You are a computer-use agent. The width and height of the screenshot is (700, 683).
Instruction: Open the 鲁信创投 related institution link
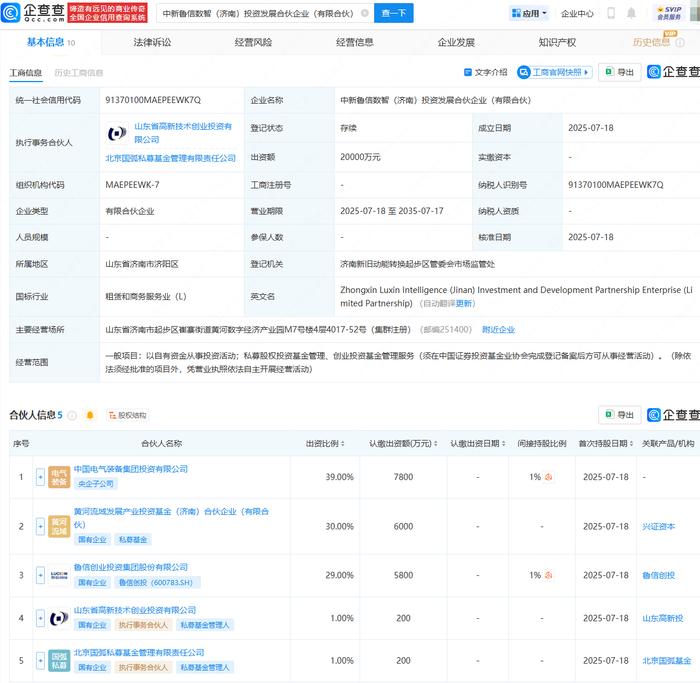tap(658, 575)
